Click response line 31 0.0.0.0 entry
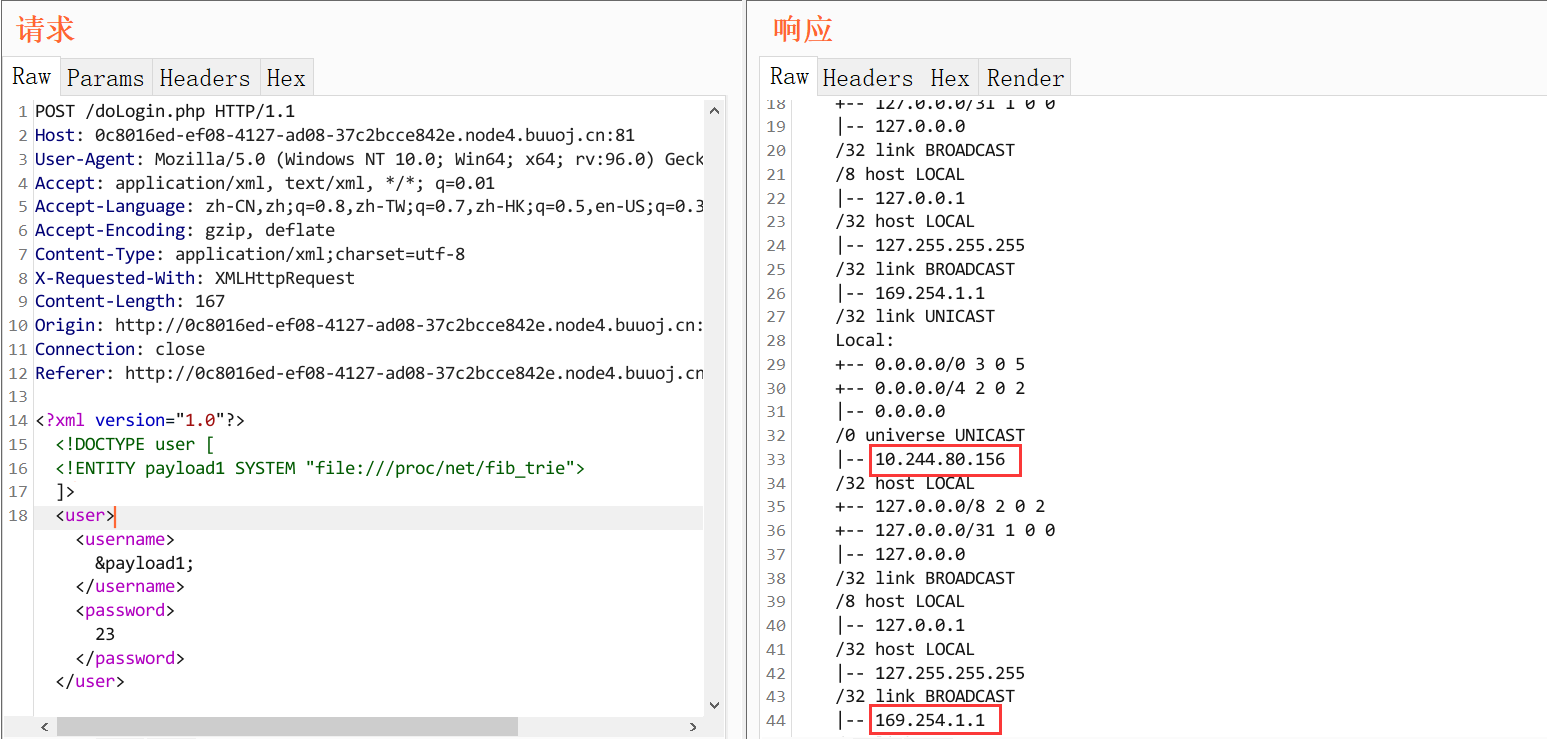 [x=890, y=411]
